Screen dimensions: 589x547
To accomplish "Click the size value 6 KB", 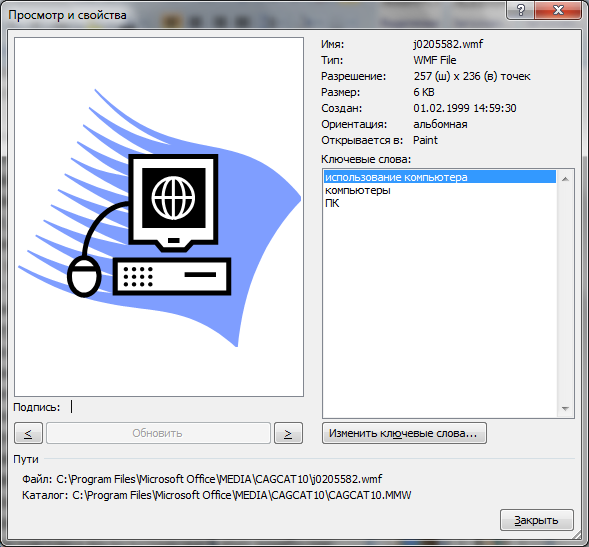I will [x=424, y=92].
